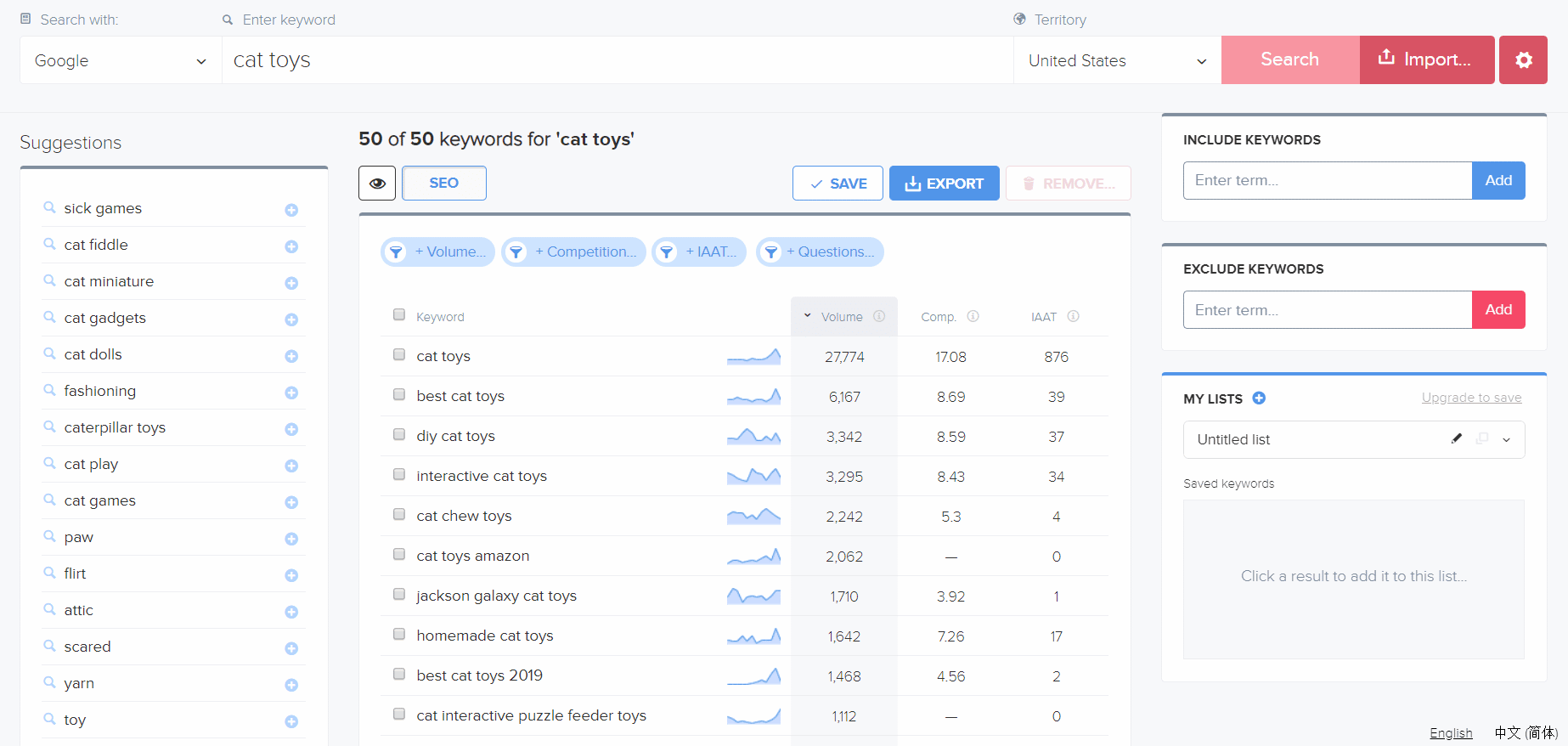Open the Competition filter
The width and height of the screenshot is (1568, 746).
click(x=574, y=251)
